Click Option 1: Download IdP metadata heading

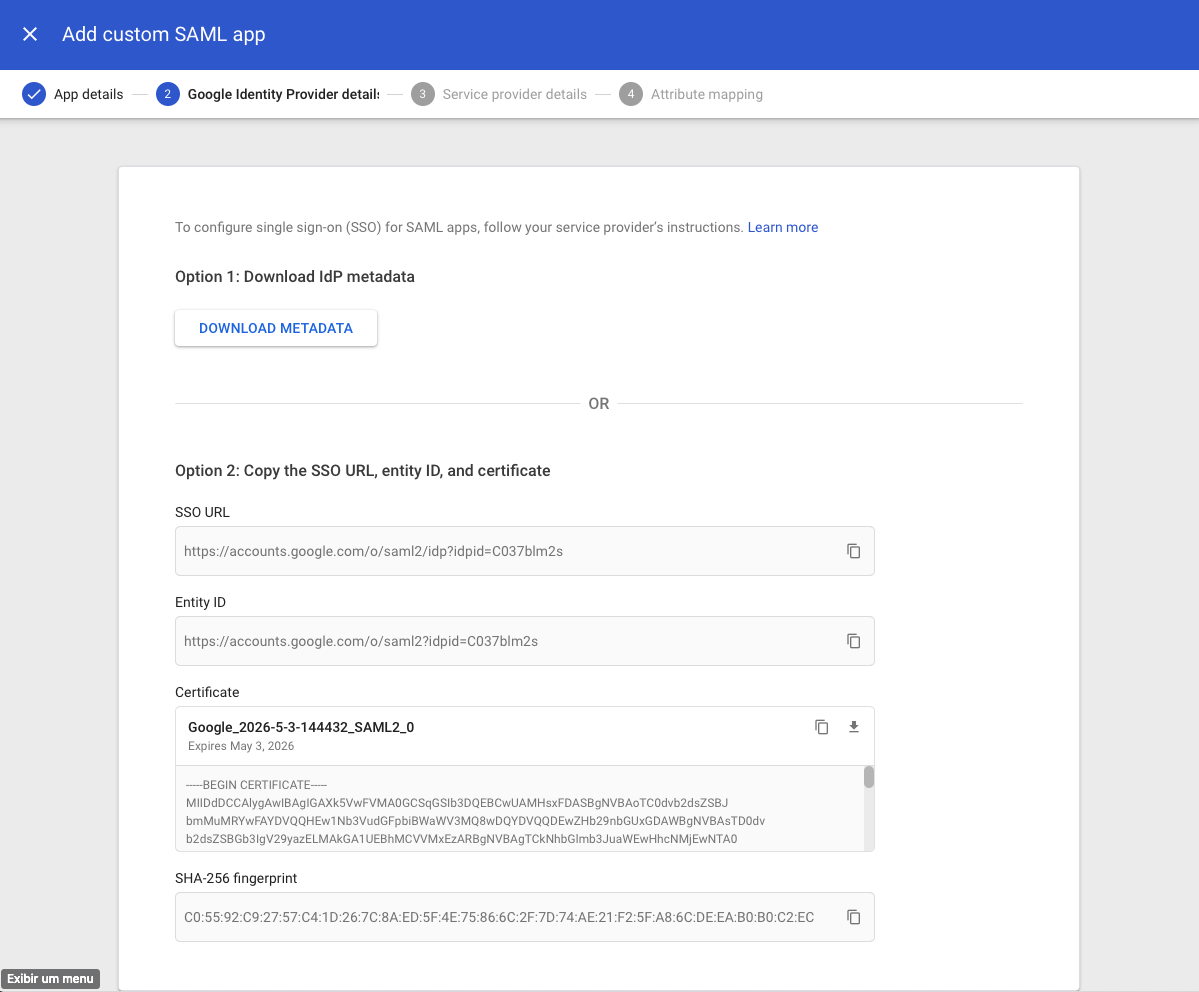294,277
